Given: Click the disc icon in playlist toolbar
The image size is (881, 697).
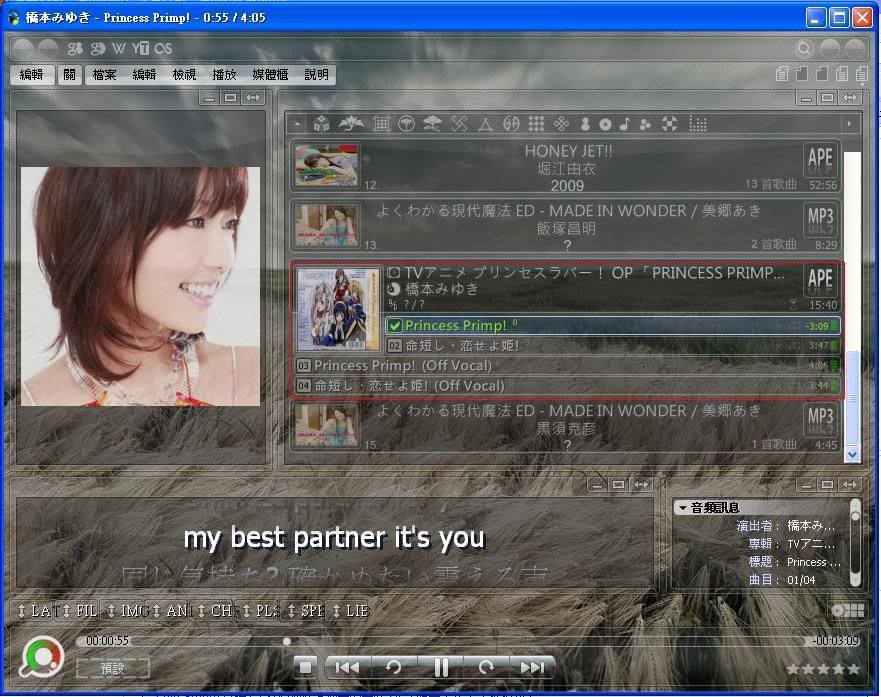Looking at the screenshot, I should coord(605,124).
